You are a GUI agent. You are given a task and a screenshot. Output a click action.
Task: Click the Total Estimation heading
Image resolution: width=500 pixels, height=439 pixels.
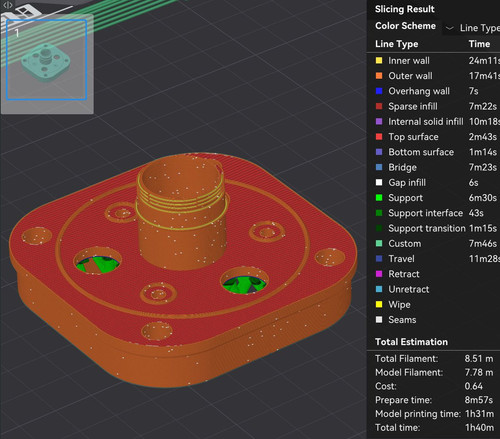pyautogui.click(x=411, y=342)
